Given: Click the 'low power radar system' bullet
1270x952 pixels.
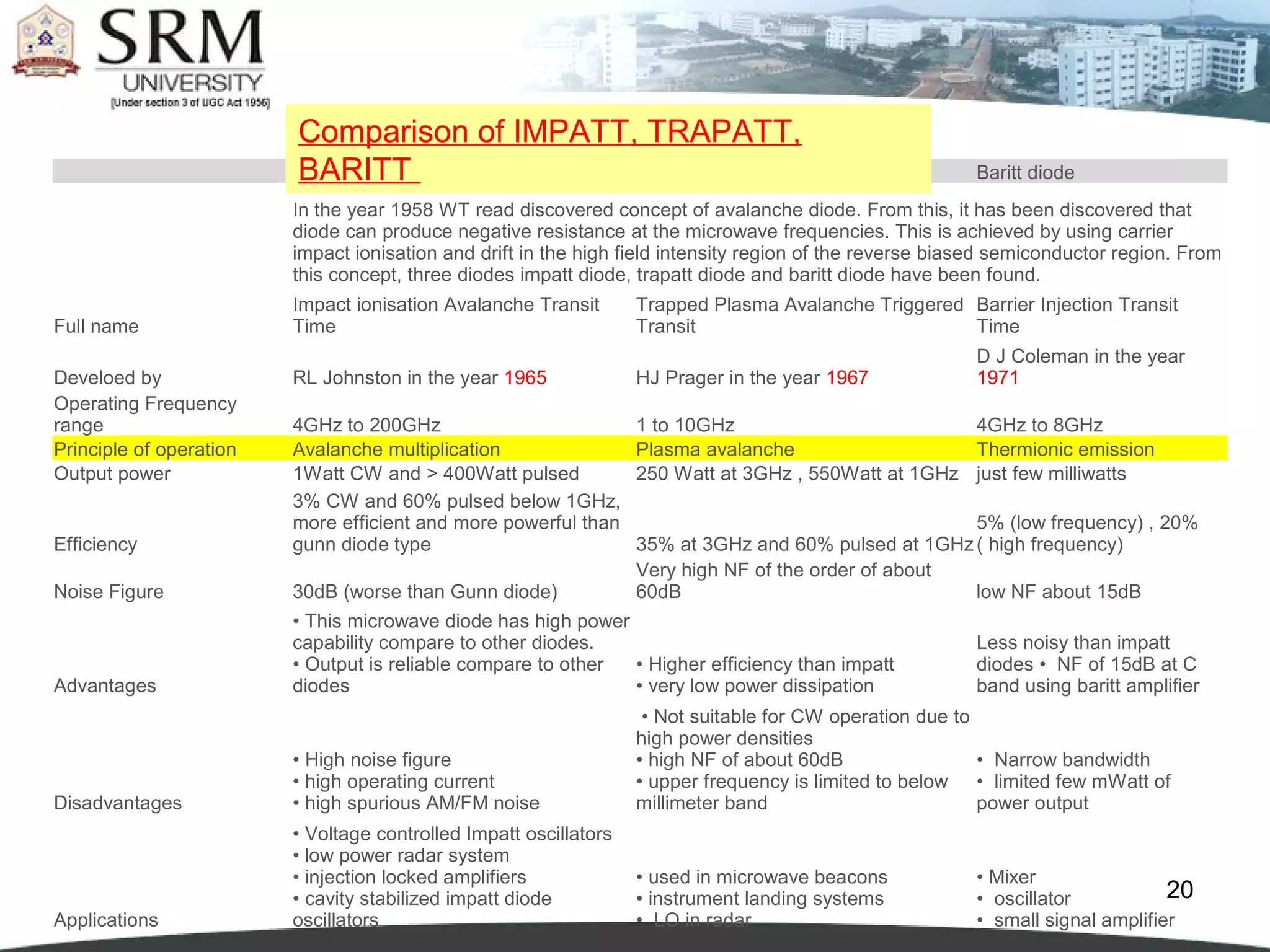Looking at the screenshot, I should point(401,855).
